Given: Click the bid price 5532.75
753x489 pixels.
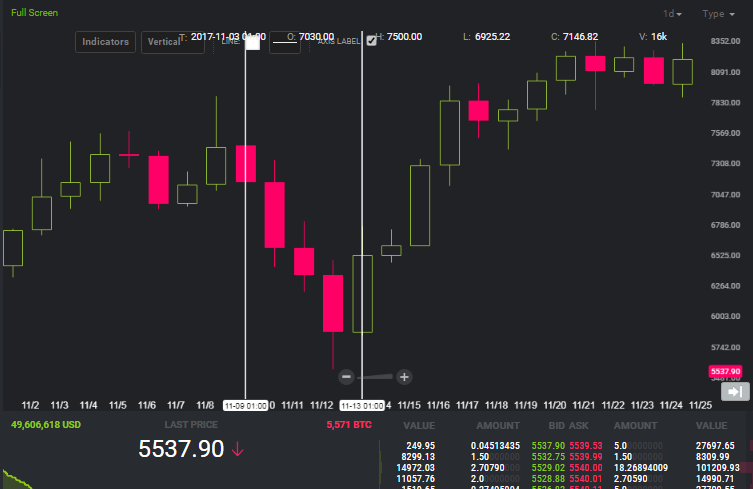Looking at the screenshot, I should (548, 457).
